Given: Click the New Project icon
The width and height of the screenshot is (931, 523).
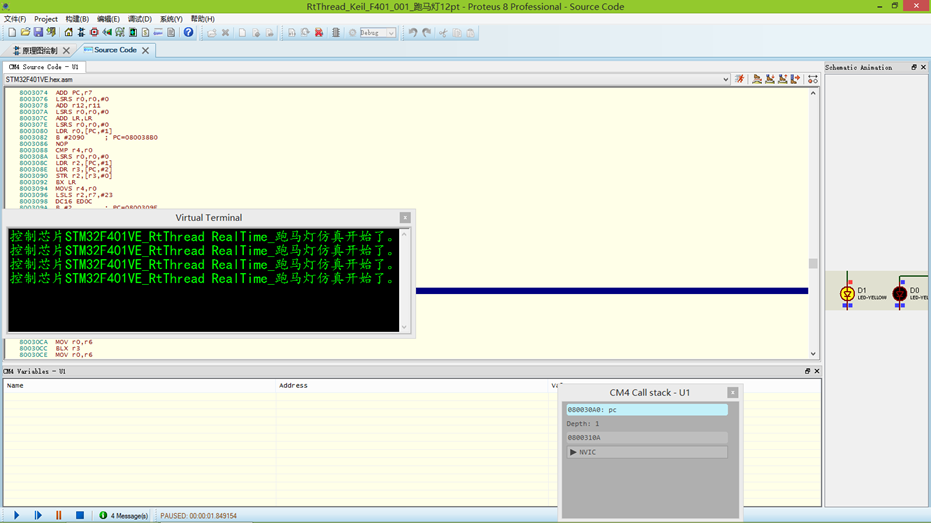Looking at the screenshot, I should (12, 33).
